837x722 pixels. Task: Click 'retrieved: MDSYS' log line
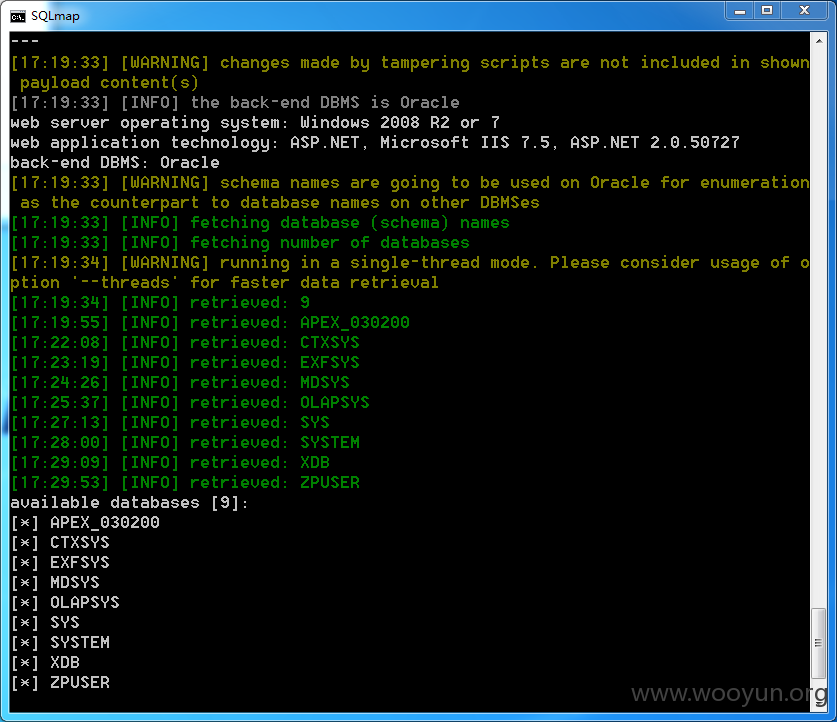coord(180,383)
